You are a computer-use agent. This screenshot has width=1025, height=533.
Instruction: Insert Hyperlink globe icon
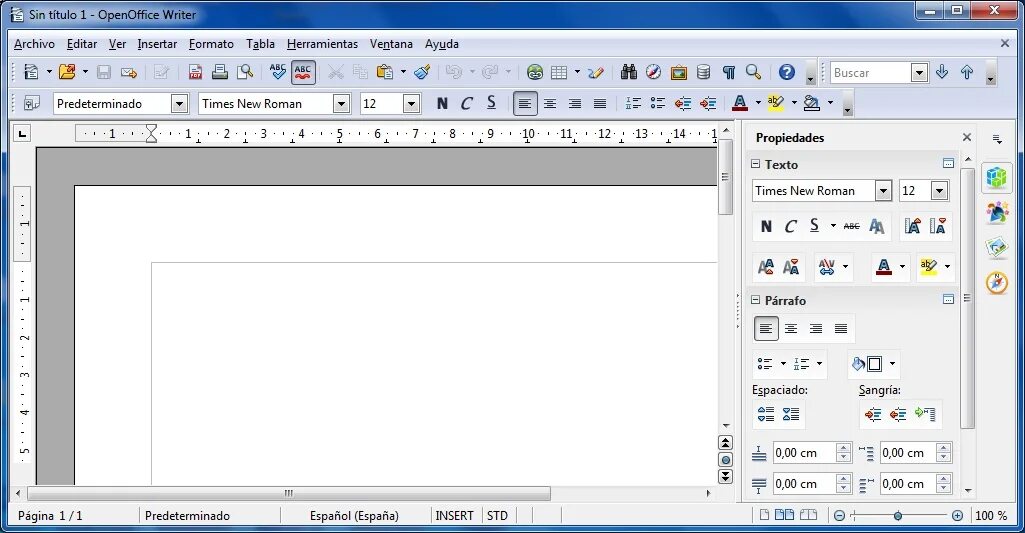[x=535, y=72]
